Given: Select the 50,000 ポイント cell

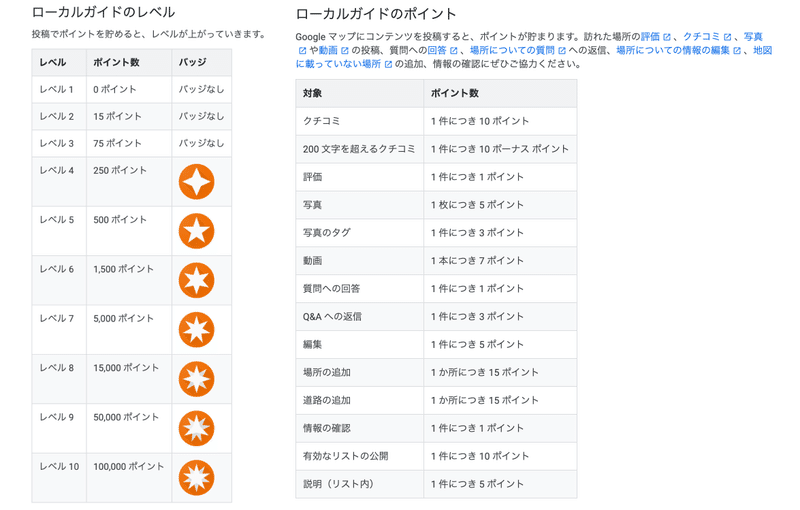Looking at the screenshot, I should [x=129, y=428].
